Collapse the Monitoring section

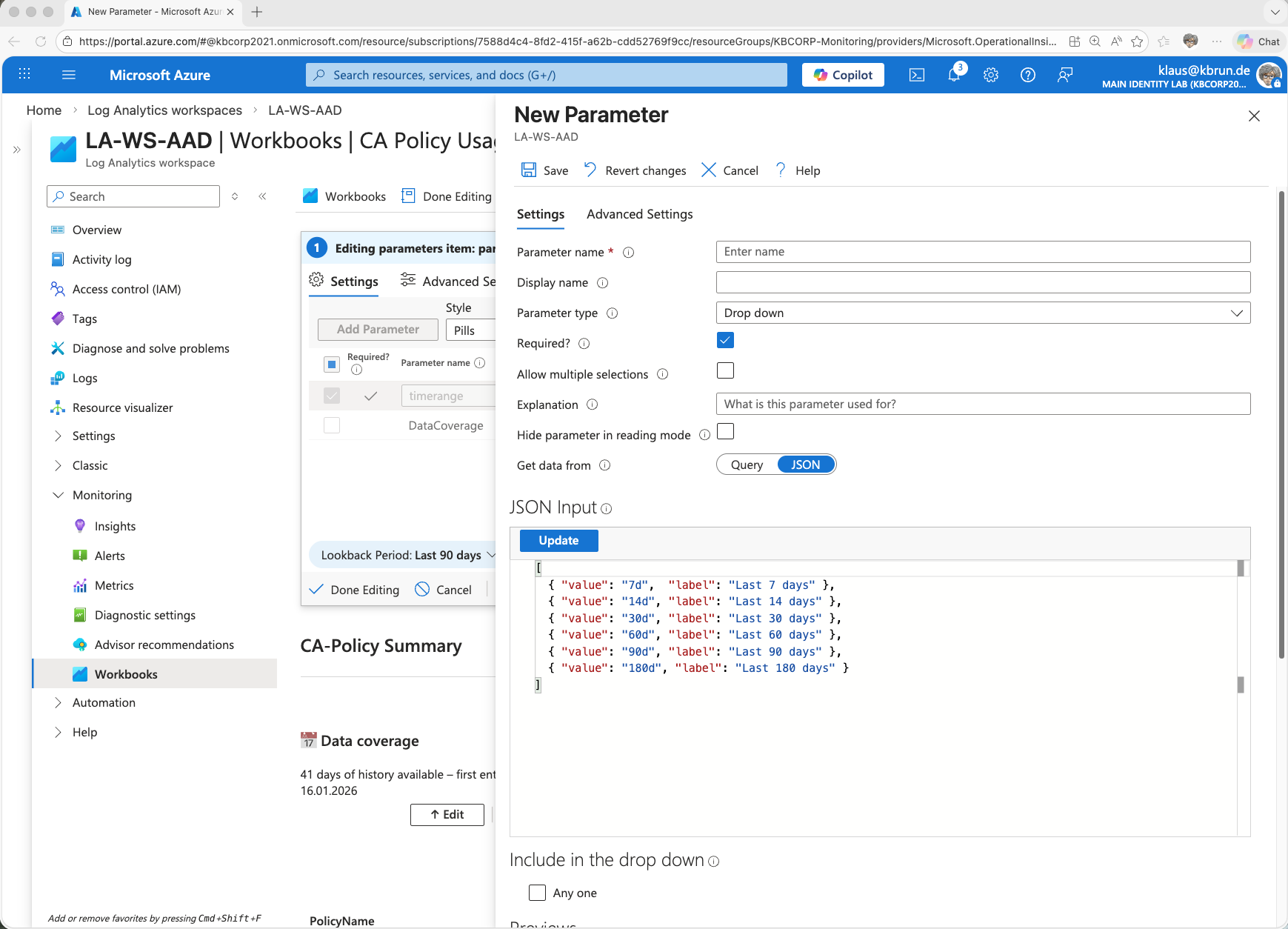click(59, 495)
